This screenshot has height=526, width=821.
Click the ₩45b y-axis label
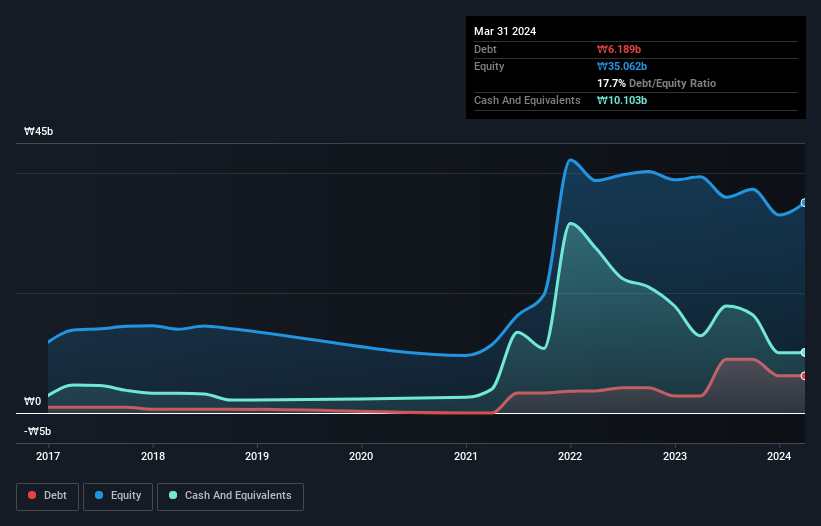pyautogui.click(x=38, y=131)
